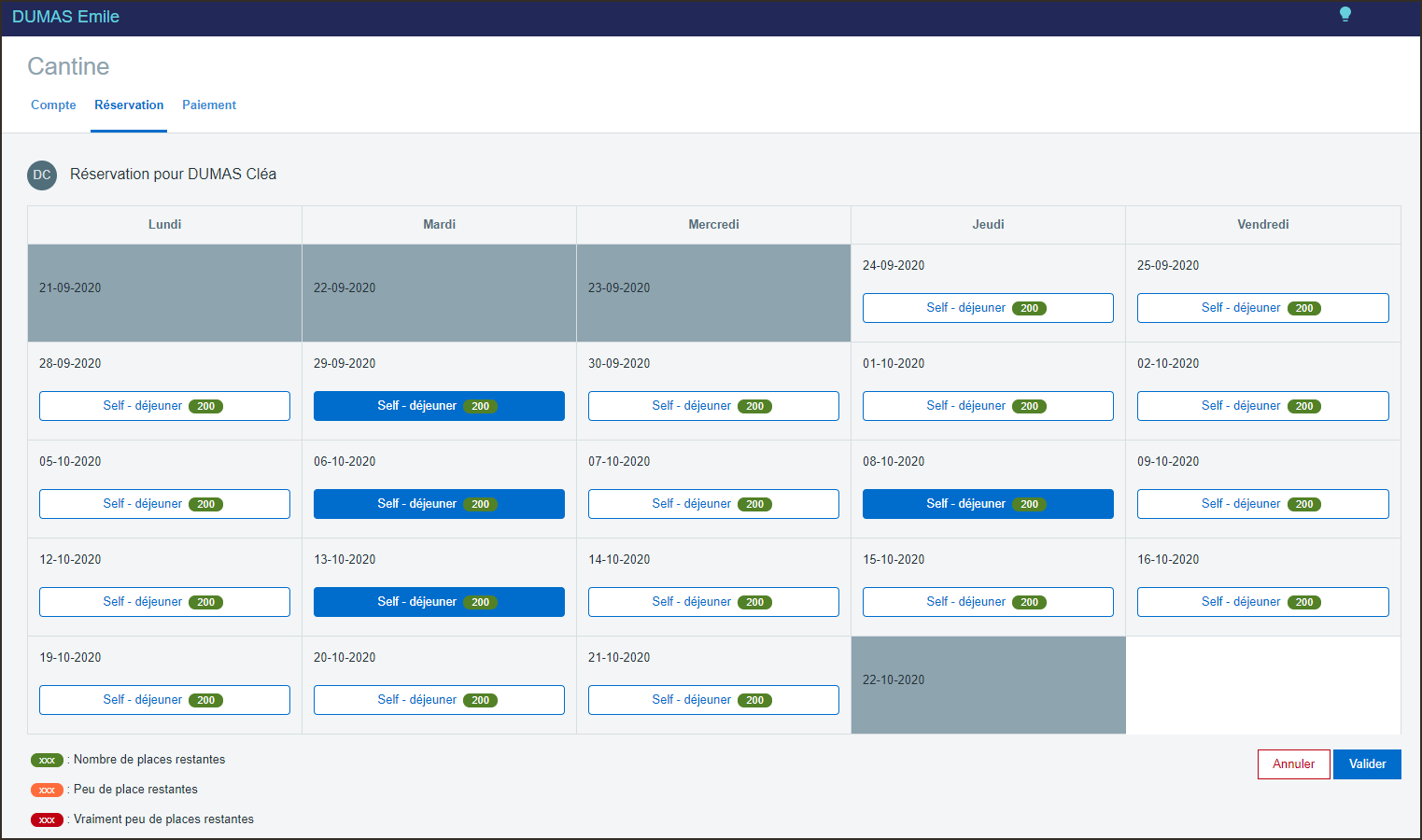Book Self - déjeuner on 16-10-2020

point(1262,602)
